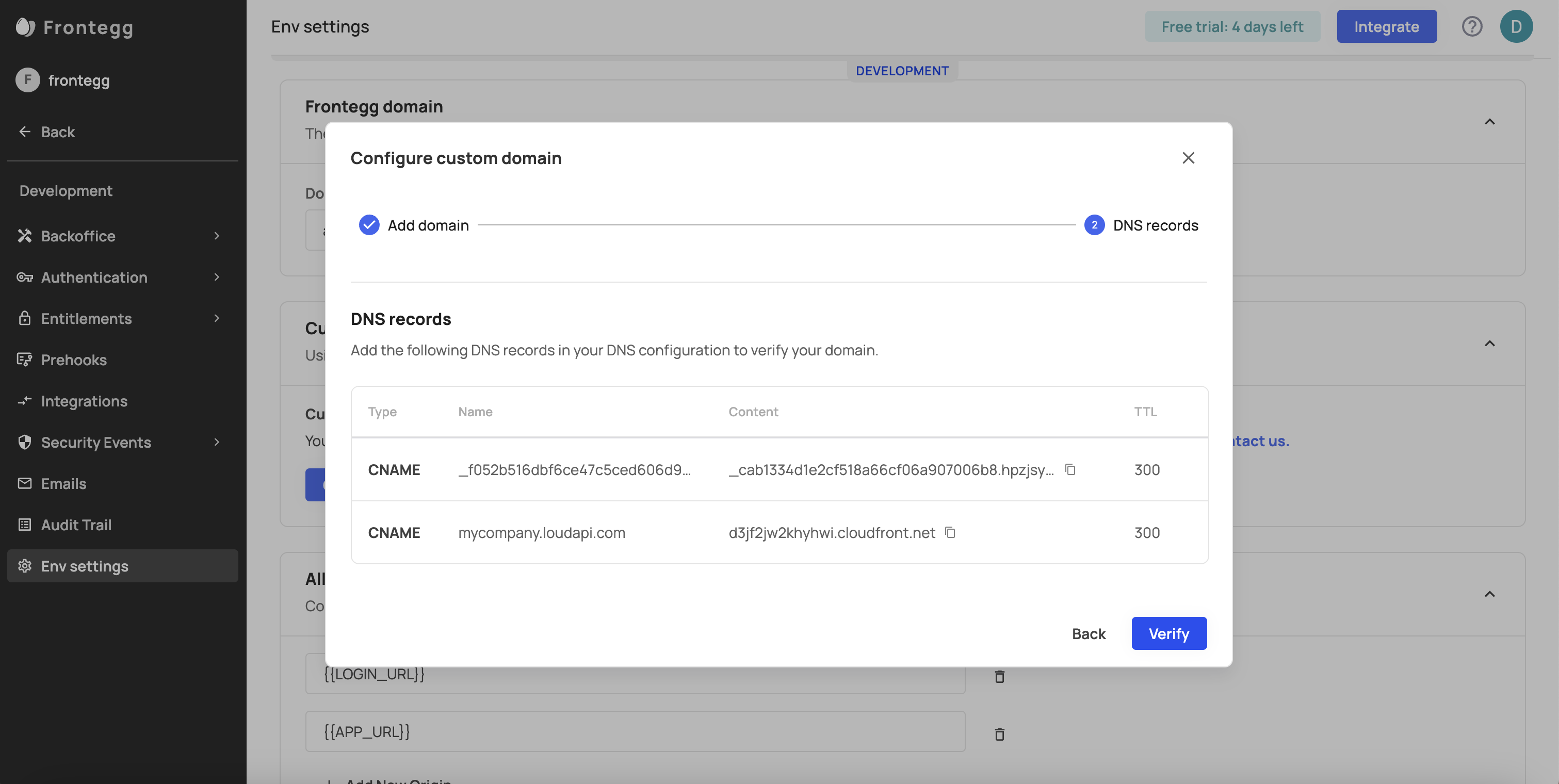This screenshot has height=784, width=1559.
Task: Open Audit Trail in sidebar
Action: [76, 525]
